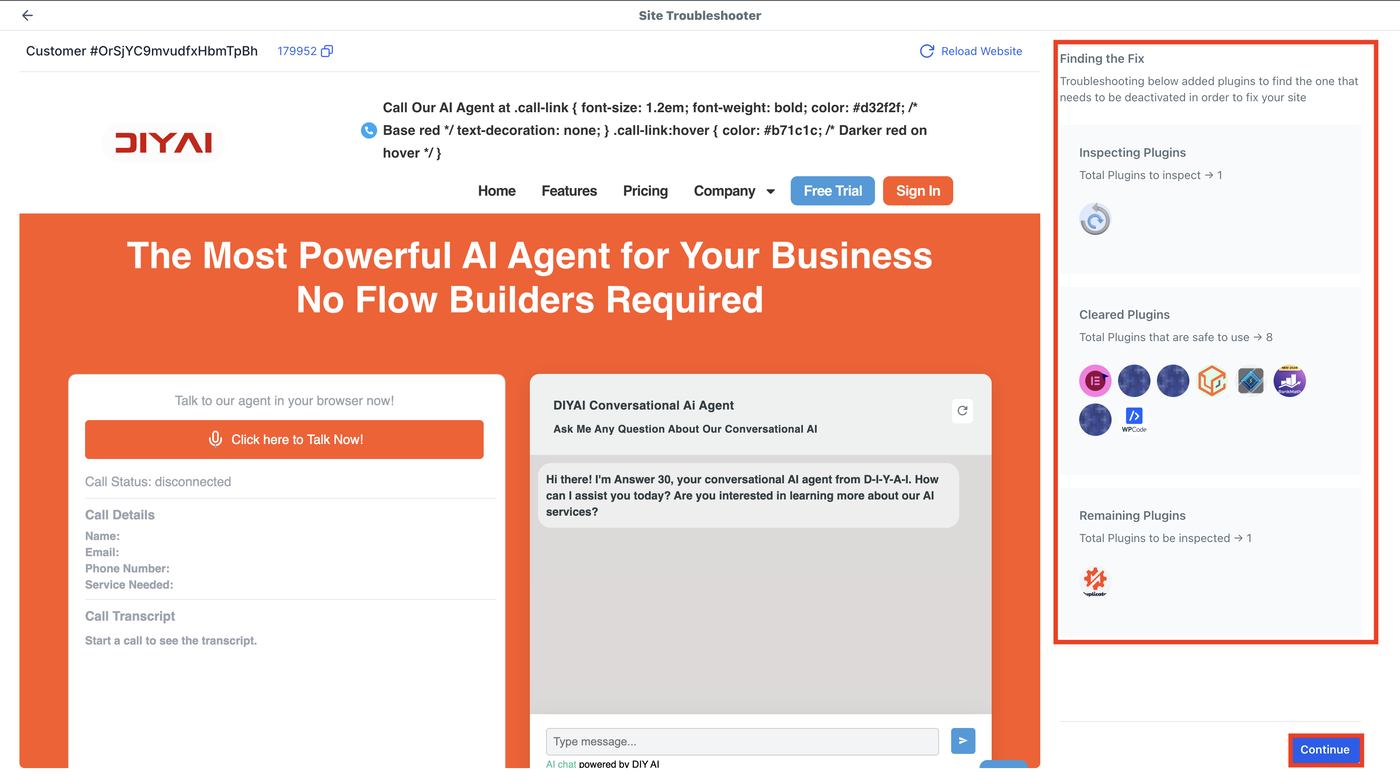
Task: Click "Total Plugins to be inspected → 1"
Action: click(x=1165, y=538)
